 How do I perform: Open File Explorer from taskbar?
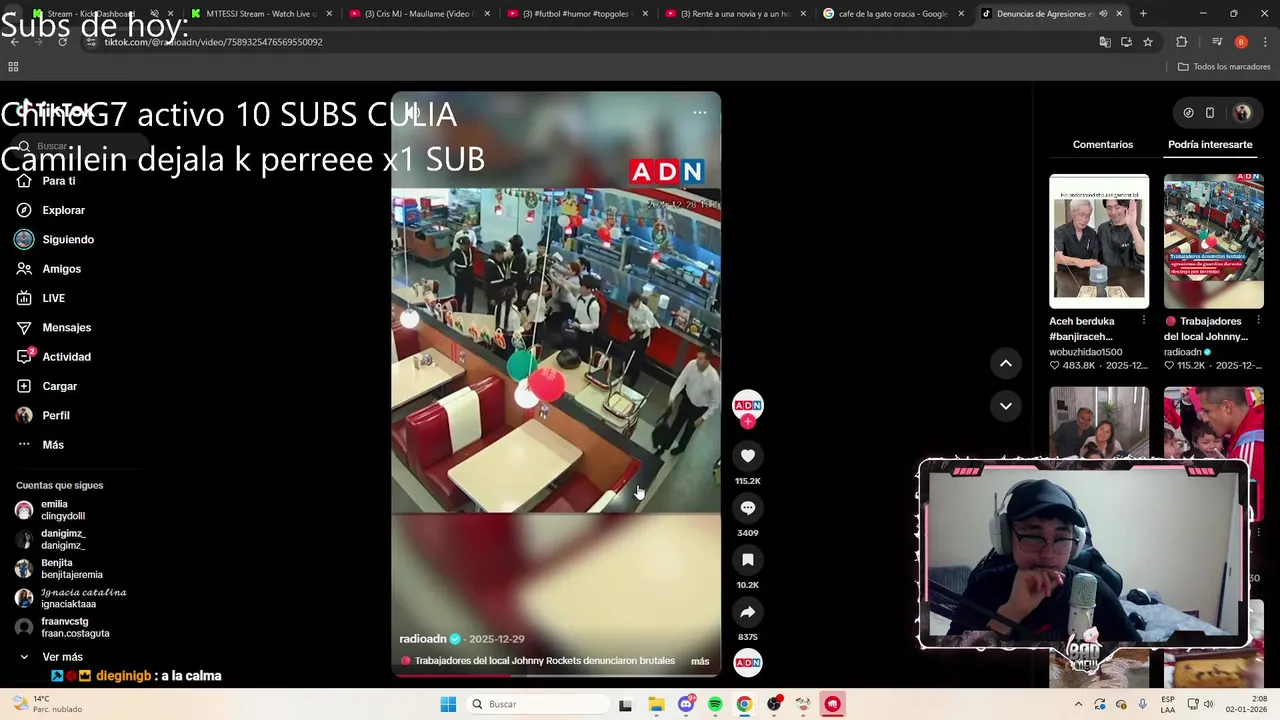tap(656, 704)
